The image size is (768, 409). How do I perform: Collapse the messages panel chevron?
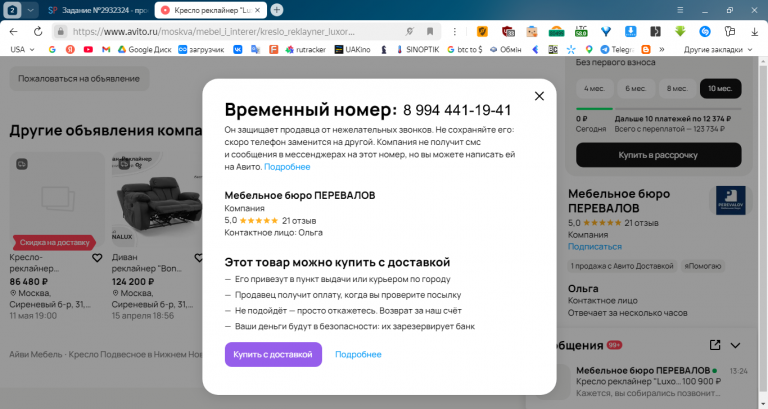click(x=735, y=345)
